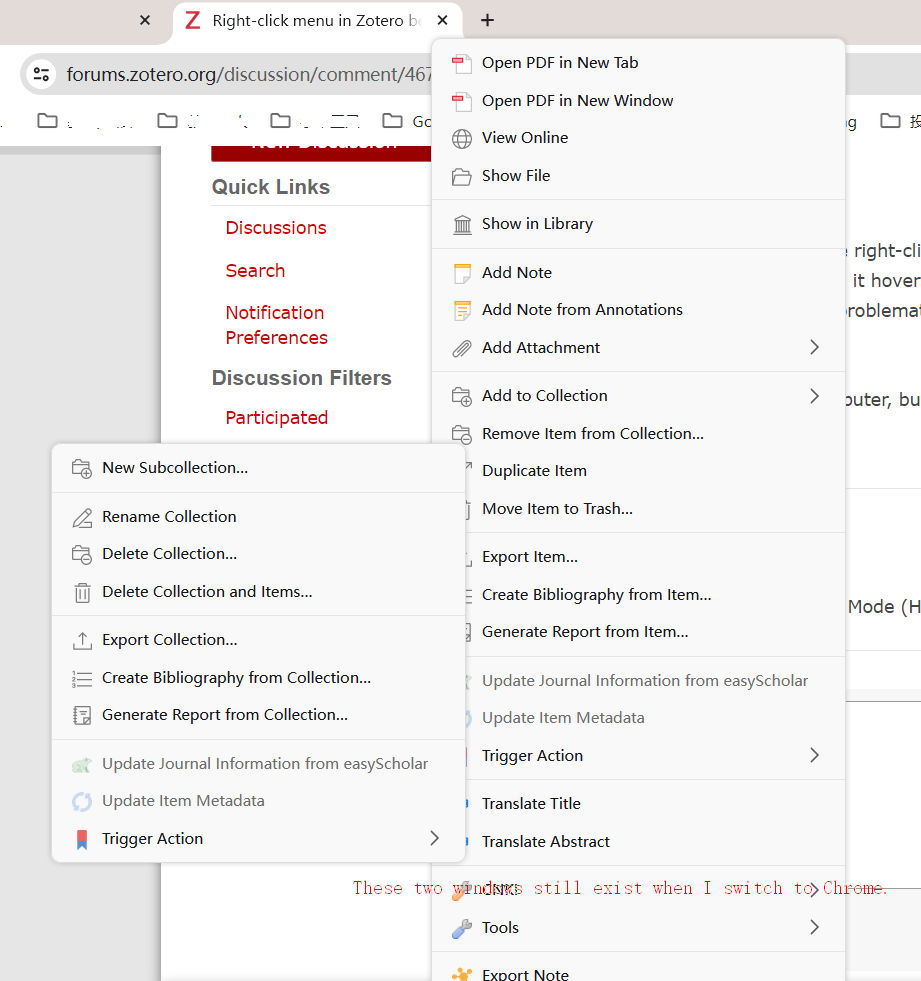Click the Add Note from Annotations icon

[x=462, y=310]
